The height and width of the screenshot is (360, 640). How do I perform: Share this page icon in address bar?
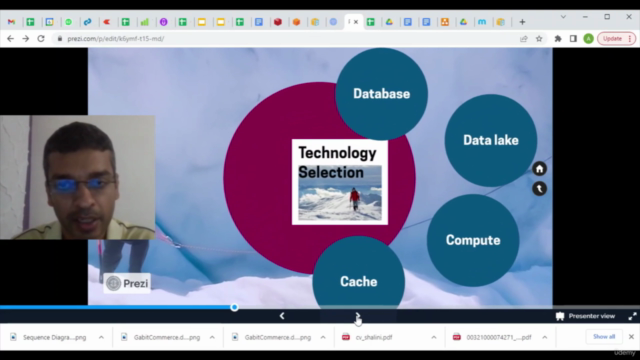pyautogui.click(x=524, y=39)
